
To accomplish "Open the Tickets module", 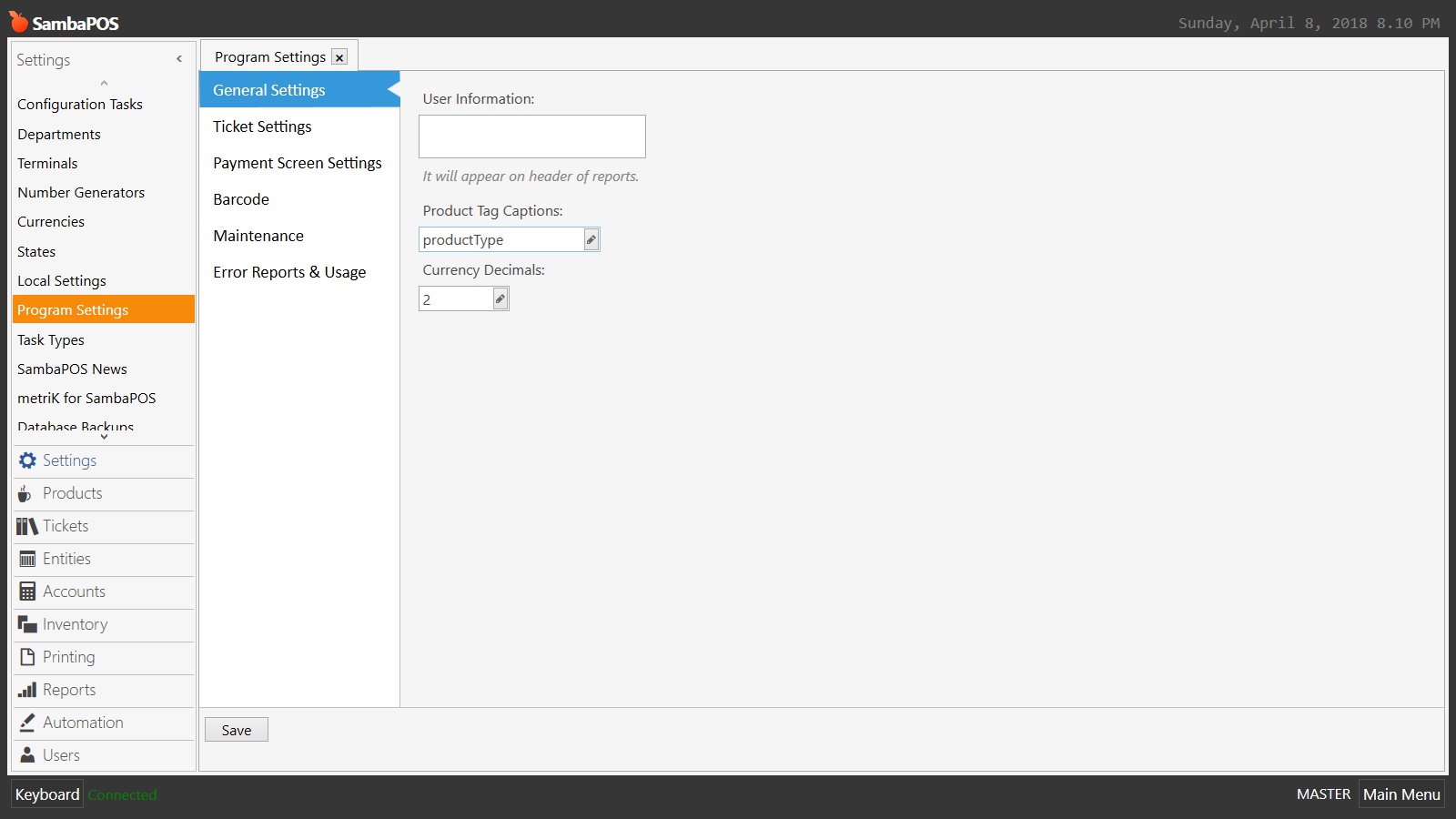I will (104, 526).
